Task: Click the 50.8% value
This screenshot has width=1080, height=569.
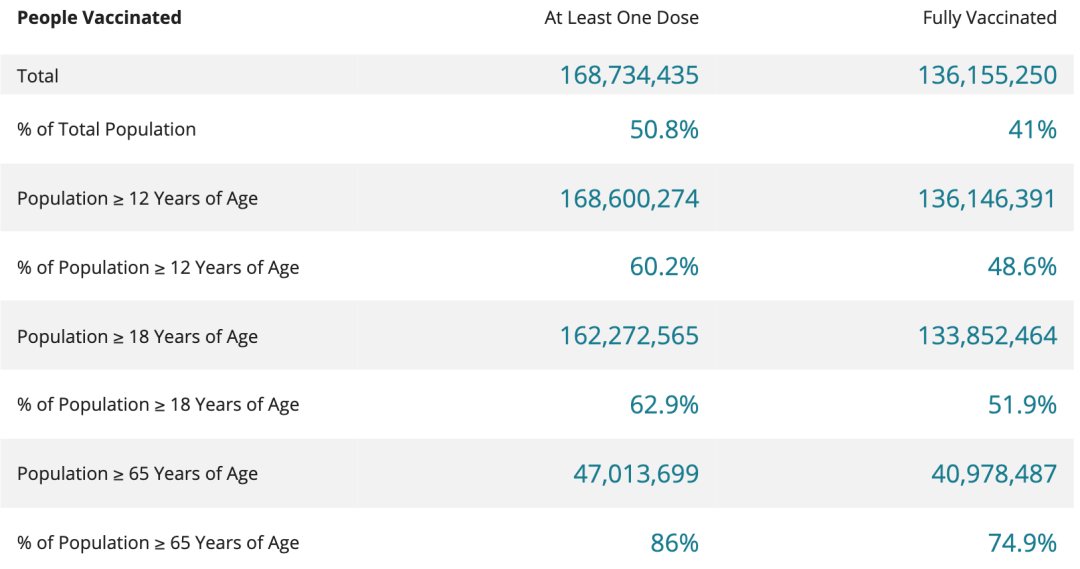Action: coord(664,130)
